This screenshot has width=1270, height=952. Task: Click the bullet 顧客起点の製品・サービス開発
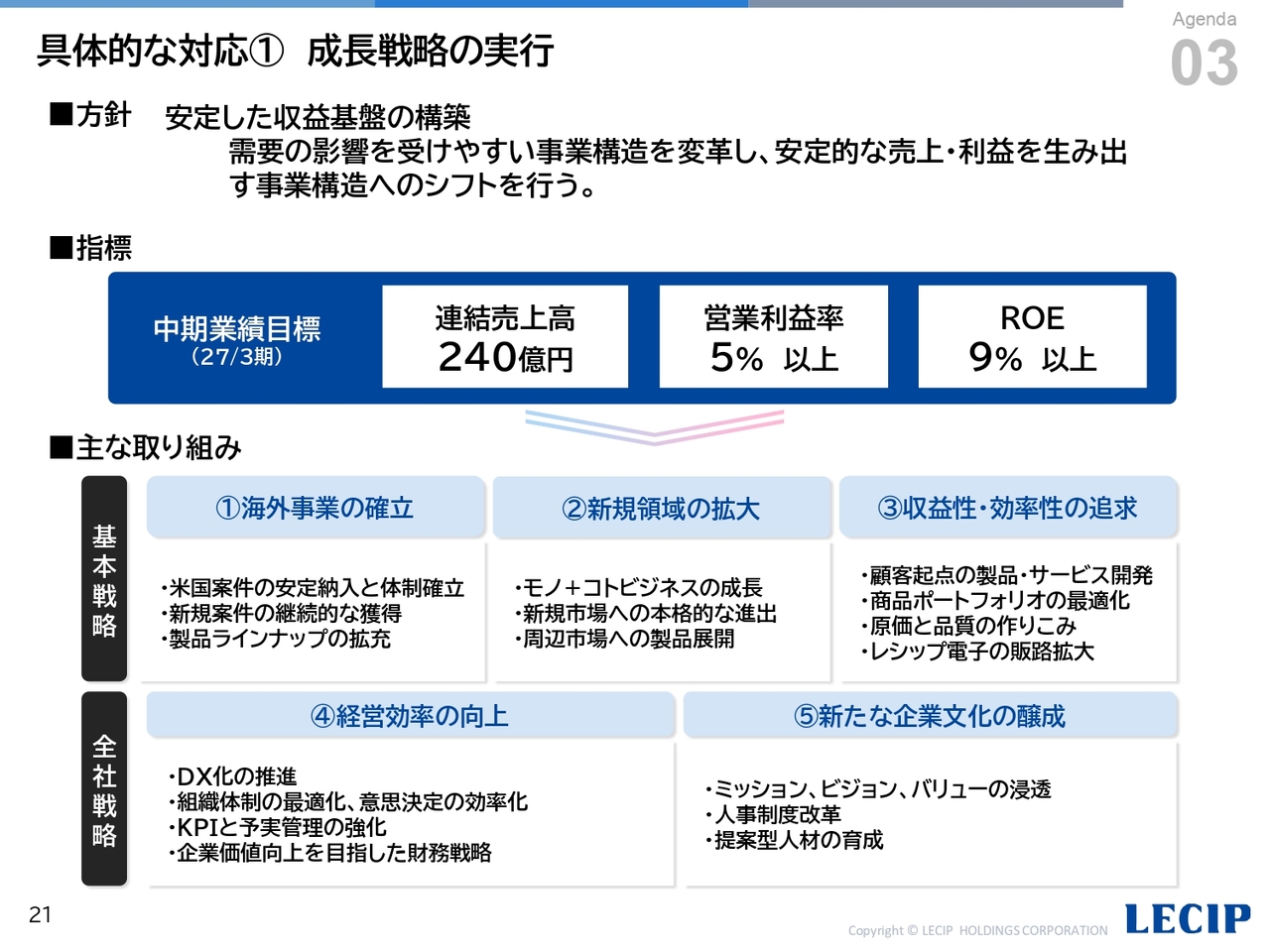click(1007, 575)
